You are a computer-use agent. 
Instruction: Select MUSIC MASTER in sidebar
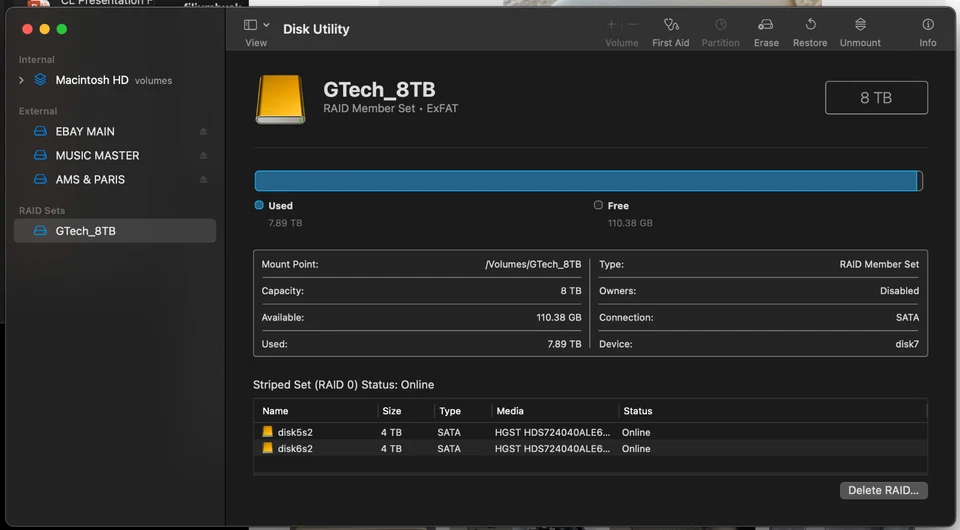(x=114, y=155)
